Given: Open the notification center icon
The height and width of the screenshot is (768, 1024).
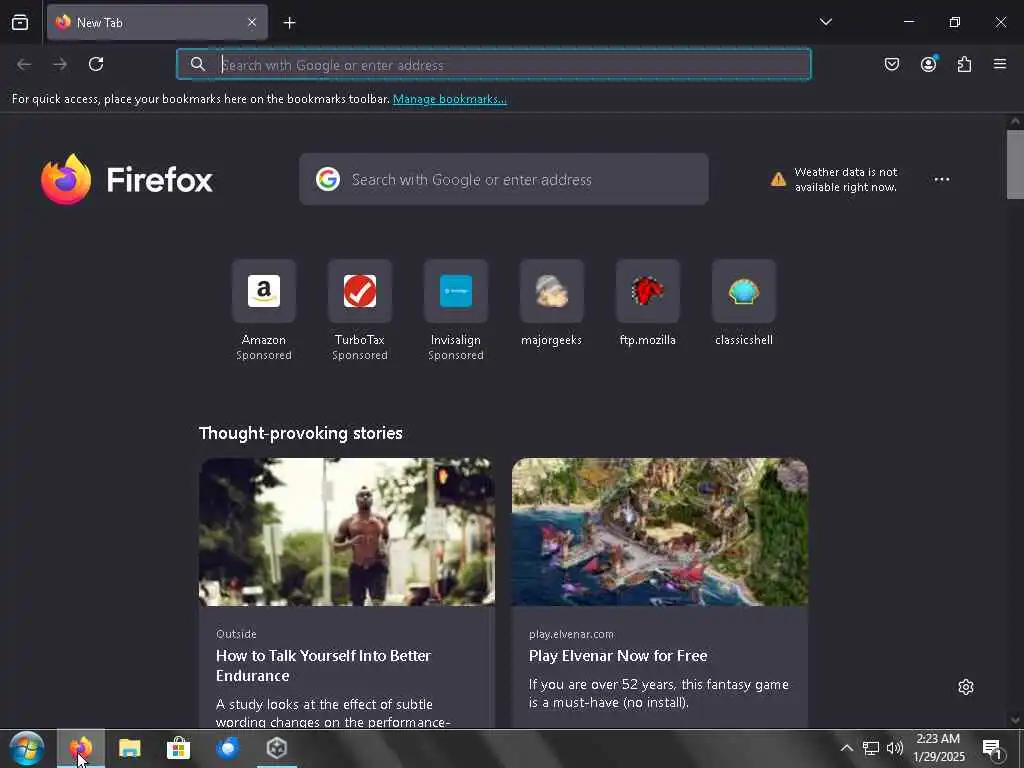Looking at the screenshot, I should [993, 748].
